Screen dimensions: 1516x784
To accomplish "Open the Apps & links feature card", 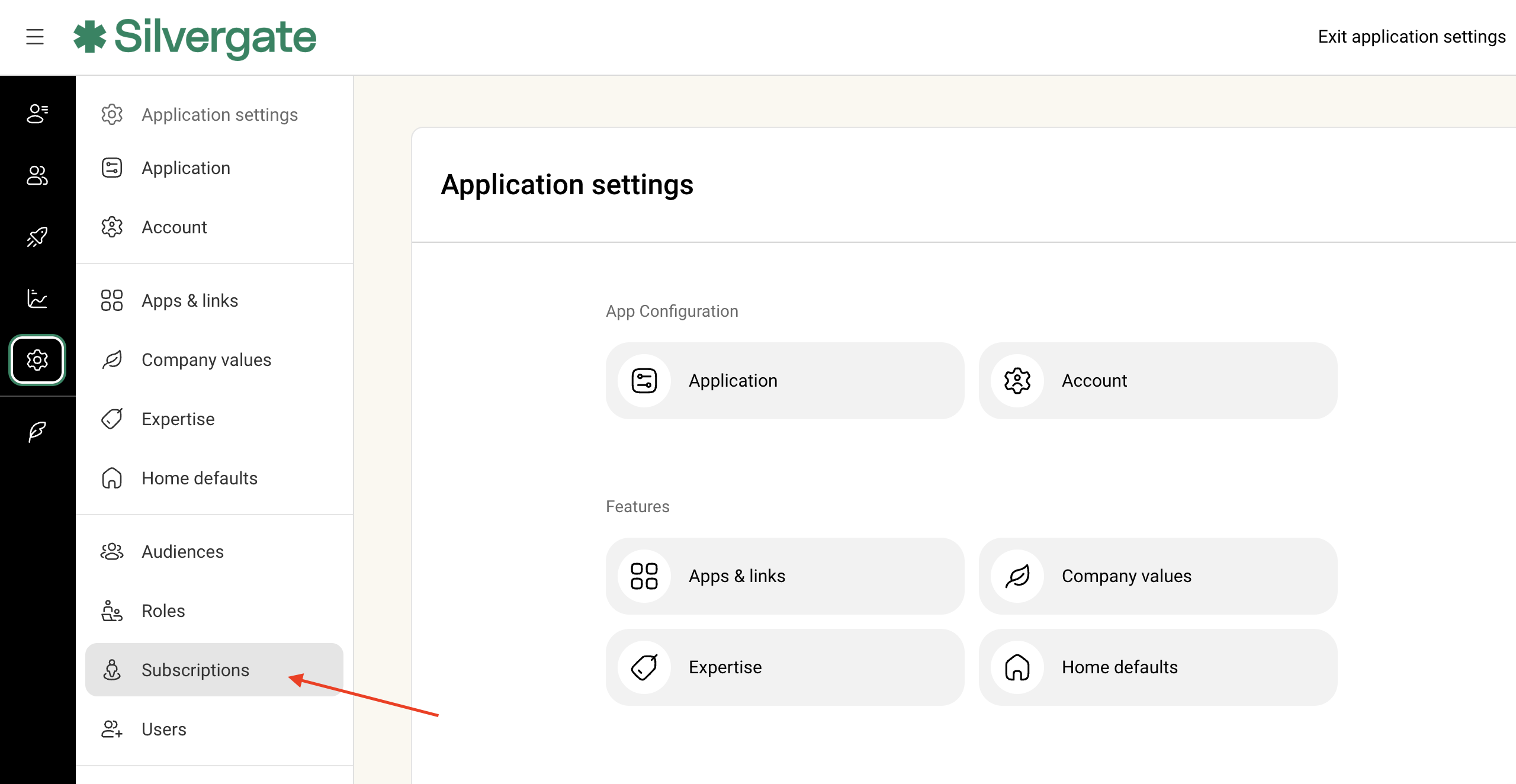I will click(785, 576).
